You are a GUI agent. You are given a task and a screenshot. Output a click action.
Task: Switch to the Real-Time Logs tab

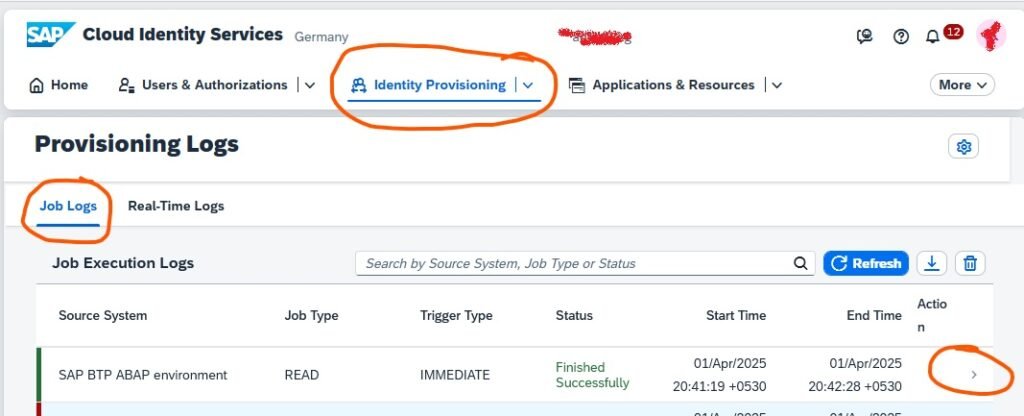[176, 206]
